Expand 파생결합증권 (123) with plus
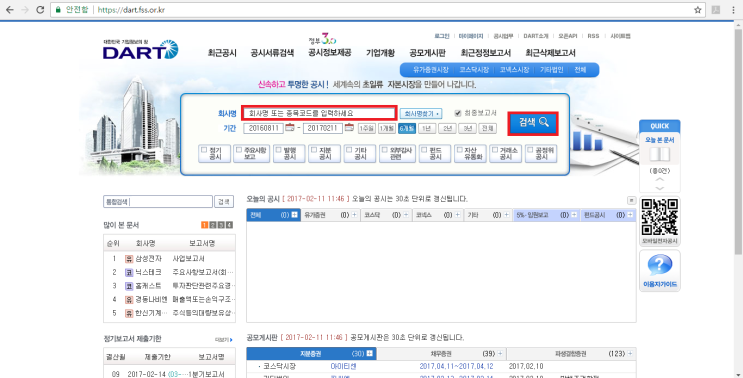The width and height of the screenshot is (743, 378). (x=630, y=354)
